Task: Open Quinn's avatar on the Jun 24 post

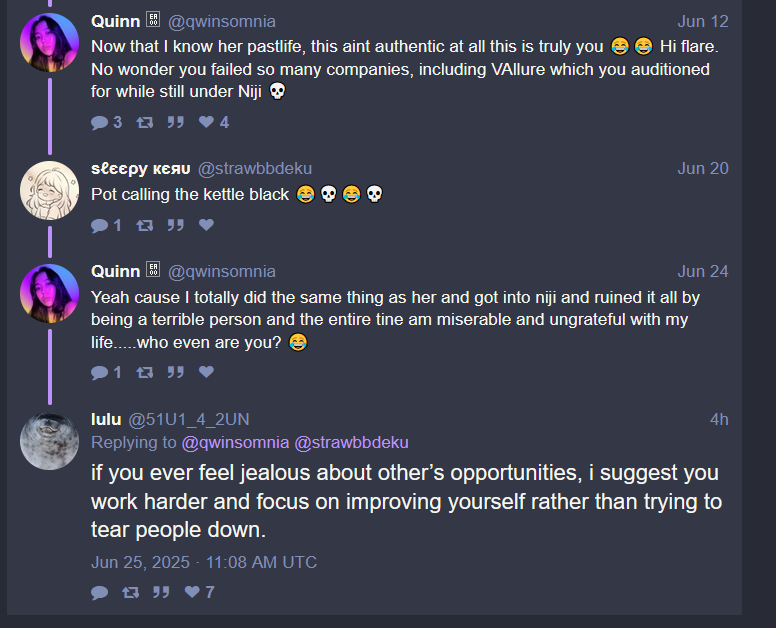Action: pyautogui.click(x=49, y=293)
